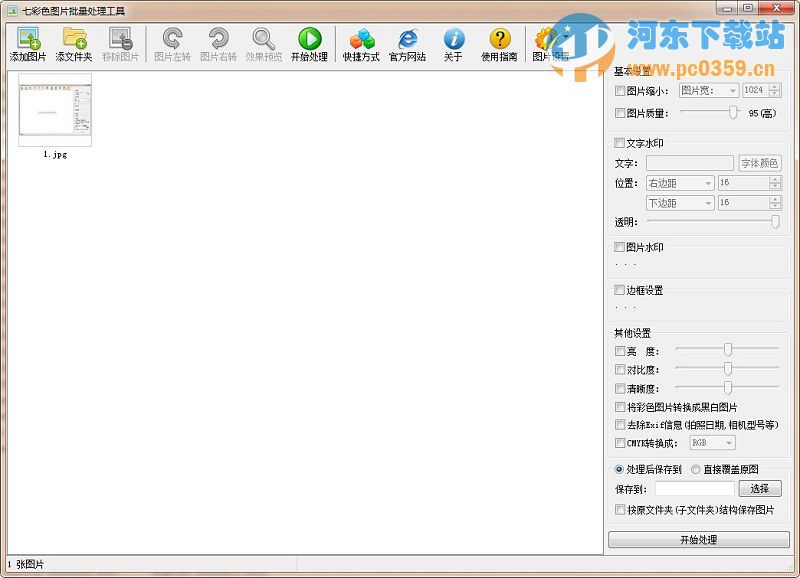
Task: Select the 图片左转 rotate left icon
Action: pos(172,42)
